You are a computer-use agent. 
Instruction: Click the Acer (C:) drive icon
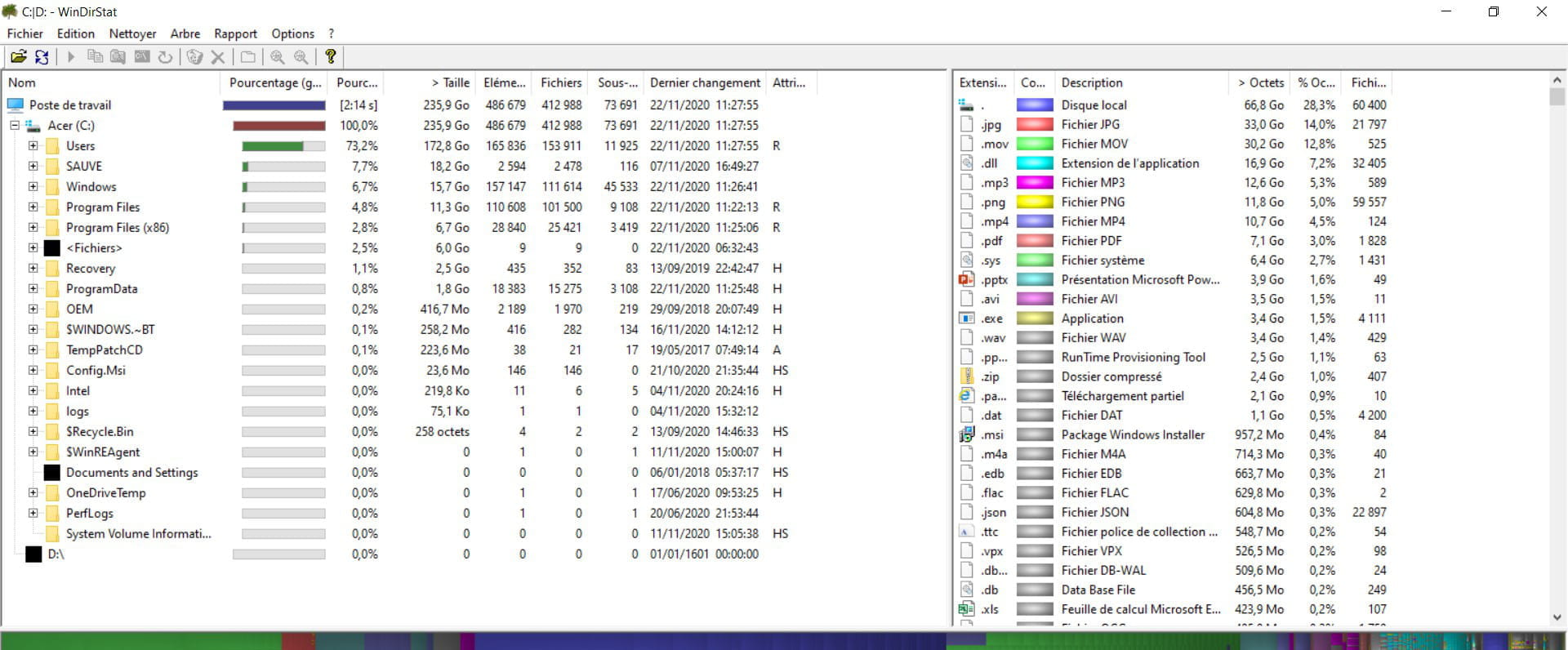[x=33, y=125]
